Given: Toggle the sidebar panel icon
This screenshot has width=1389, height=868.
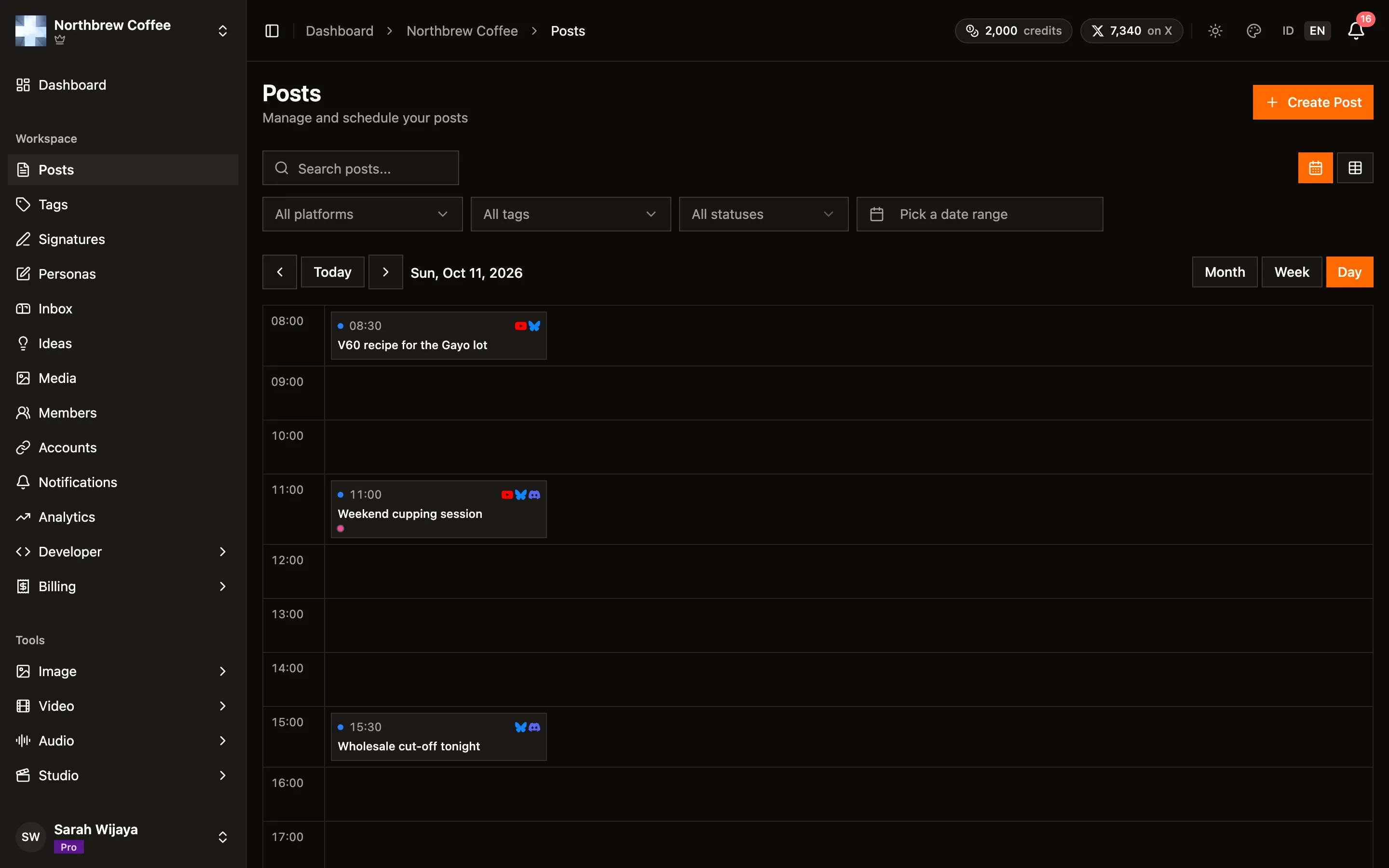Looking at the screenshot, I should 272,31.
